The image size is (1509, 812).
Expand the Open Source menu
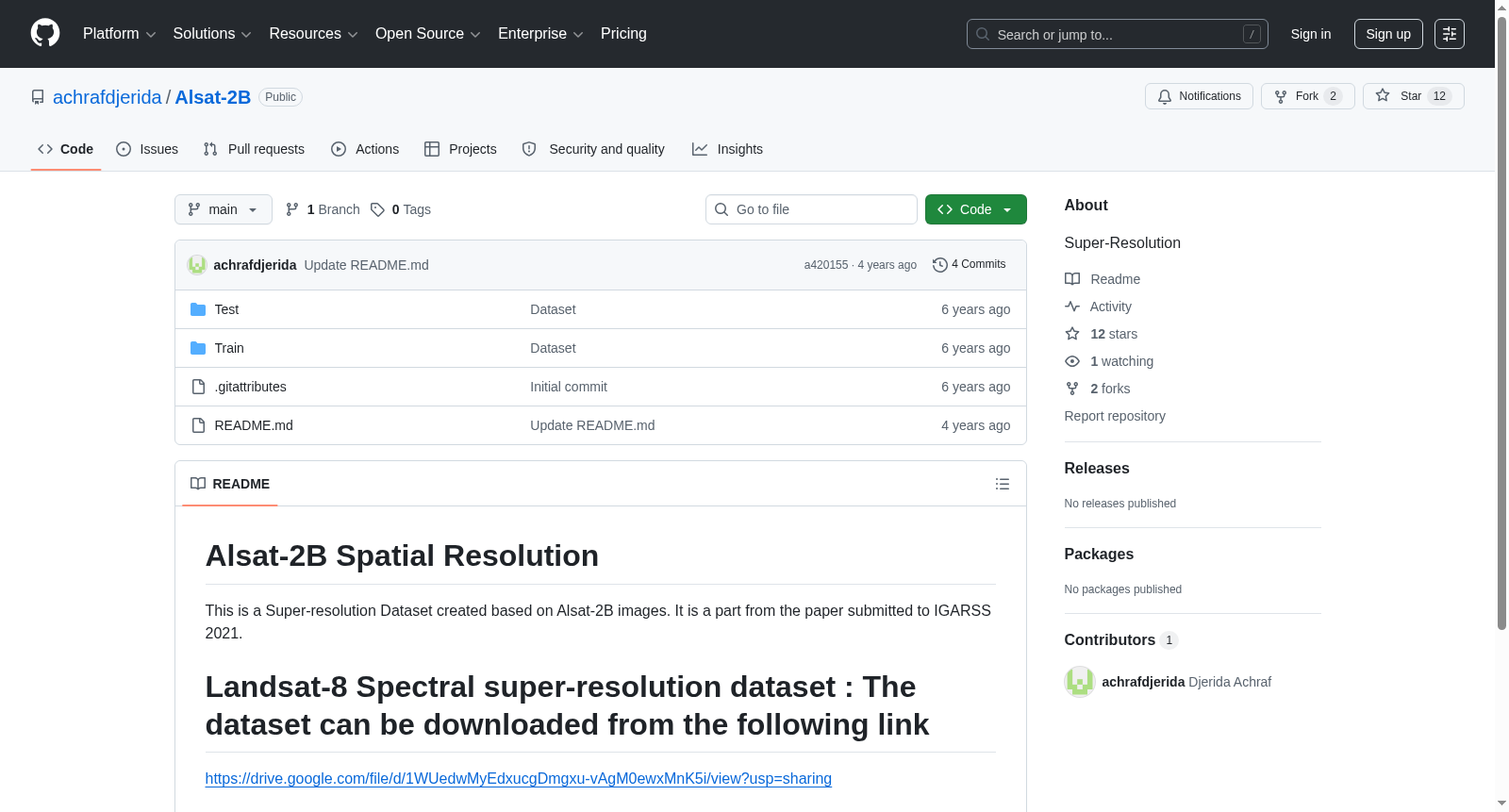point(428,34)
